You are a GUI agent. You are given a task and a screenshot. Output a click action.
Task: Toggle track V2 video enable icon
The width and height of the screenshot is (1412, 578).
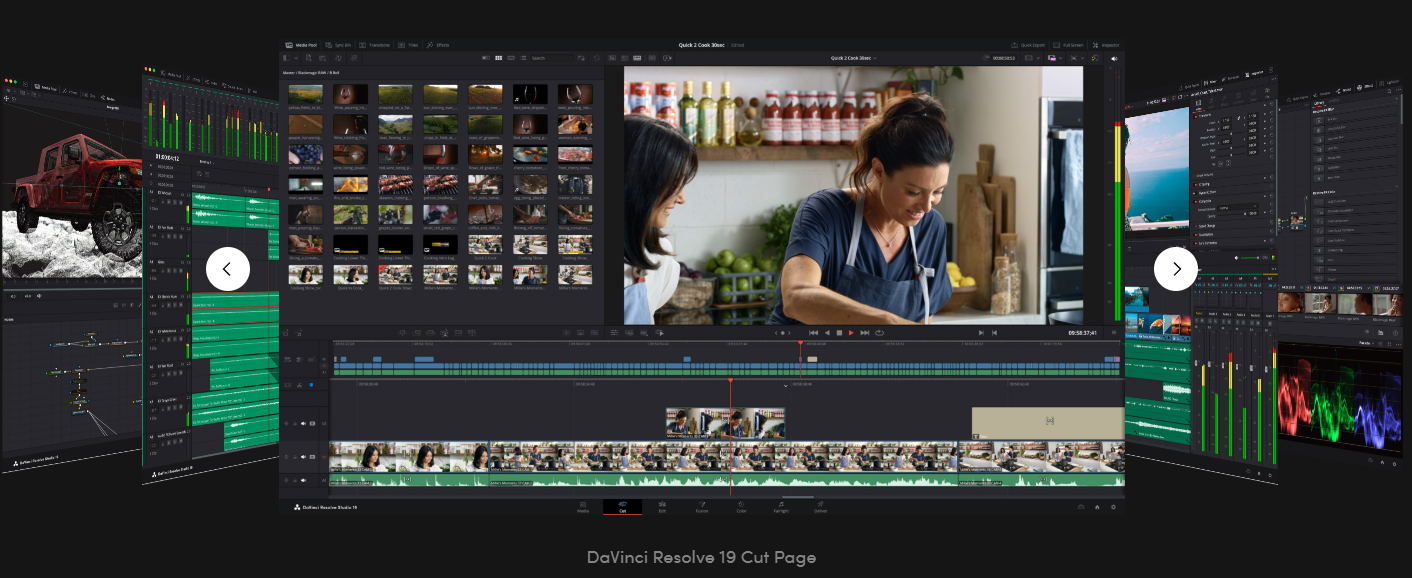coord(312,423)
